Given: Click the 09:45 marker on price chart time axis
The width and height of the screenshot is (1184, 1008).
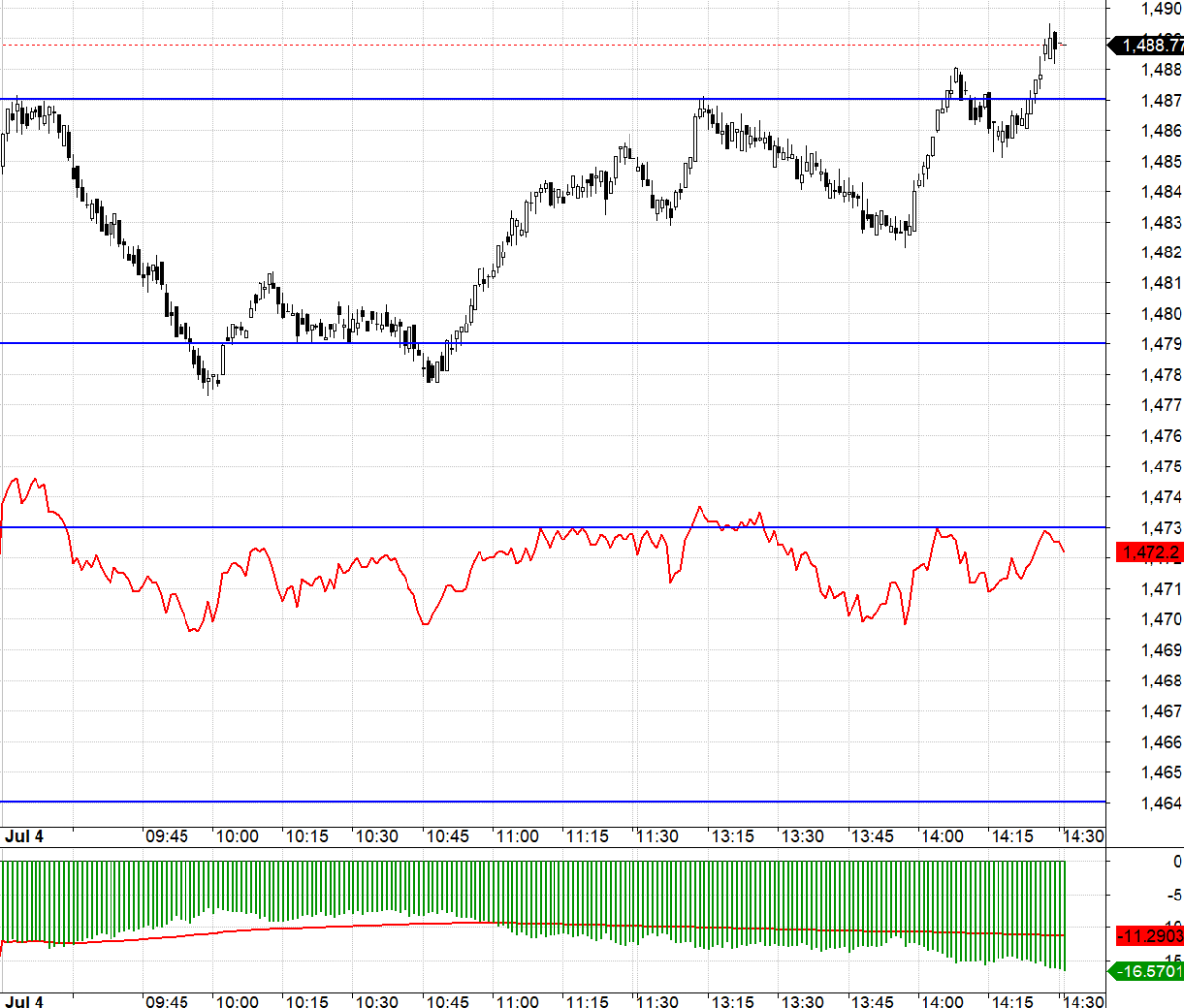Looking at the screenshot, I should pos(167,836).
